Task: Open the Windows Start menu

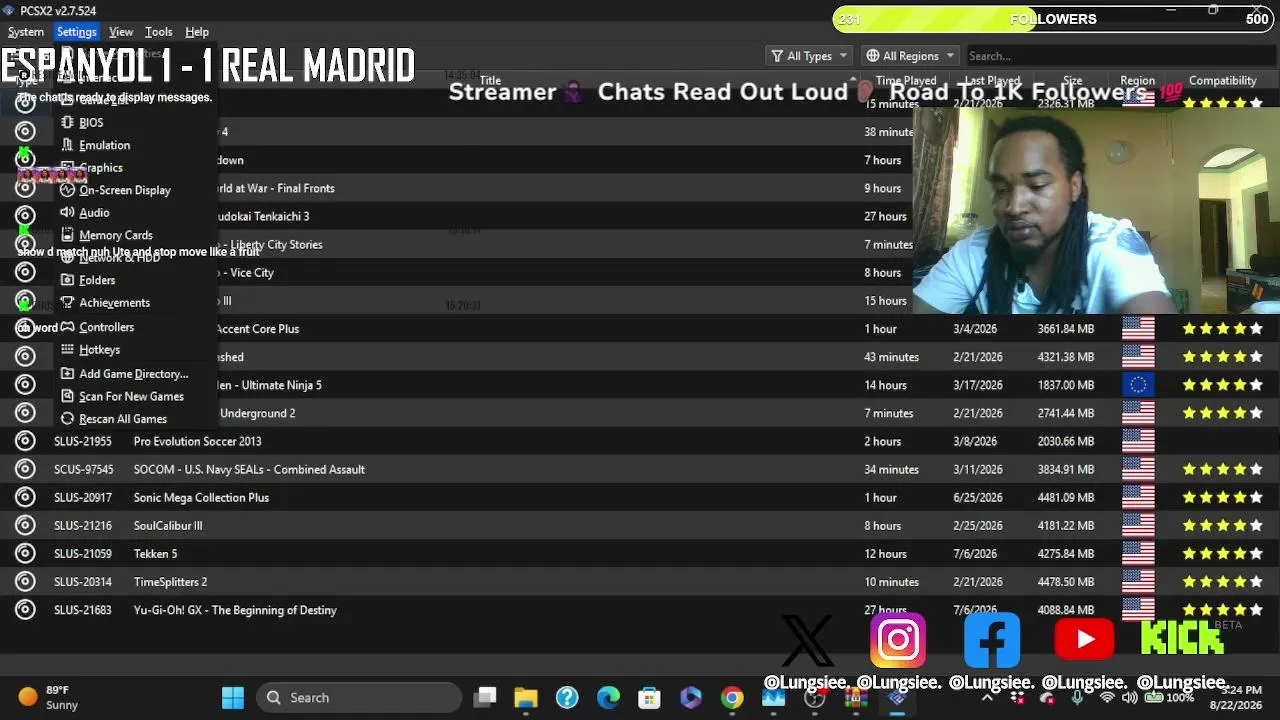Action: click(233, 698)
